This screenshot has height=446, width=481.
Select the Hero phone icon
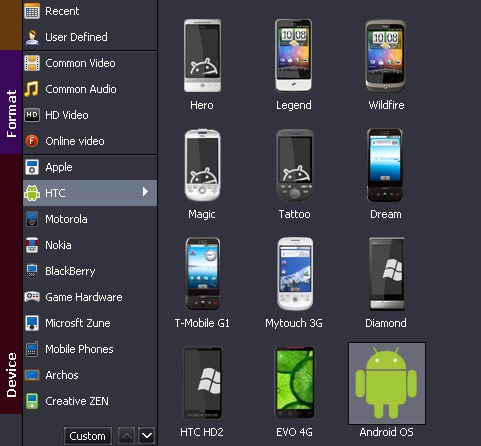point(202,56)
